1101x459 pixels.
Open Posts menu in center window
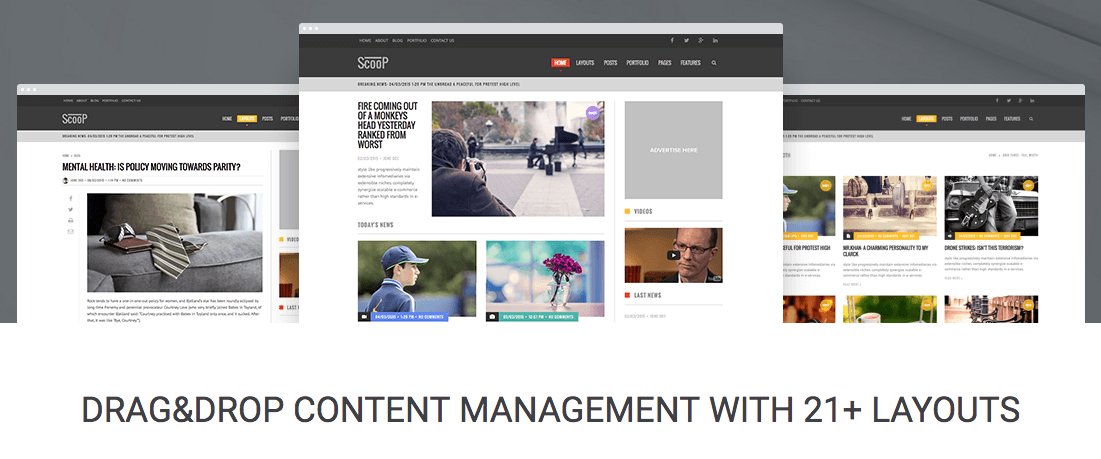coord(610,62)
